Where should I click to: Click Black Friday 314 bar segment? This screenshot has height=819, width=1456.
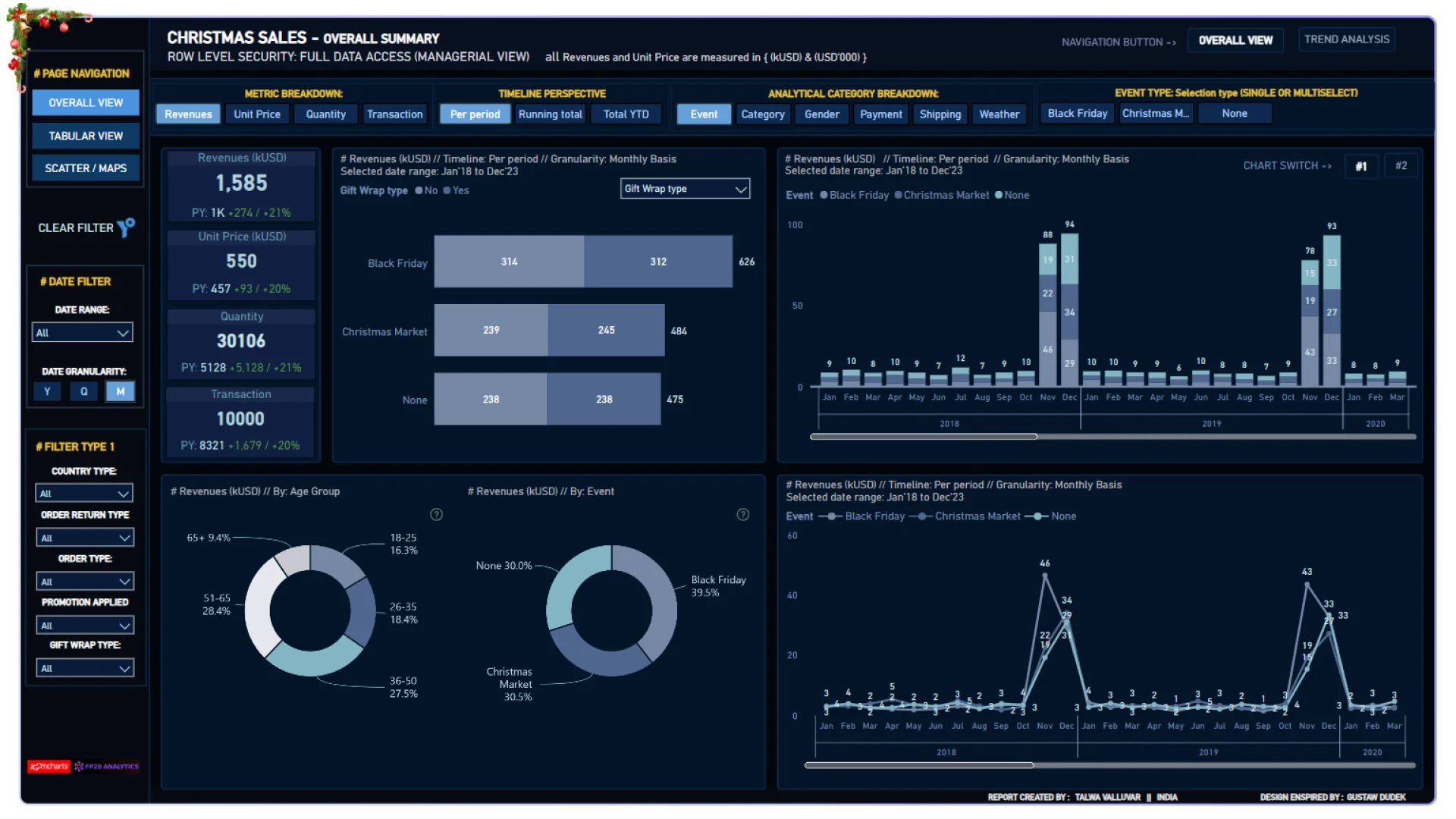(509, 262)
